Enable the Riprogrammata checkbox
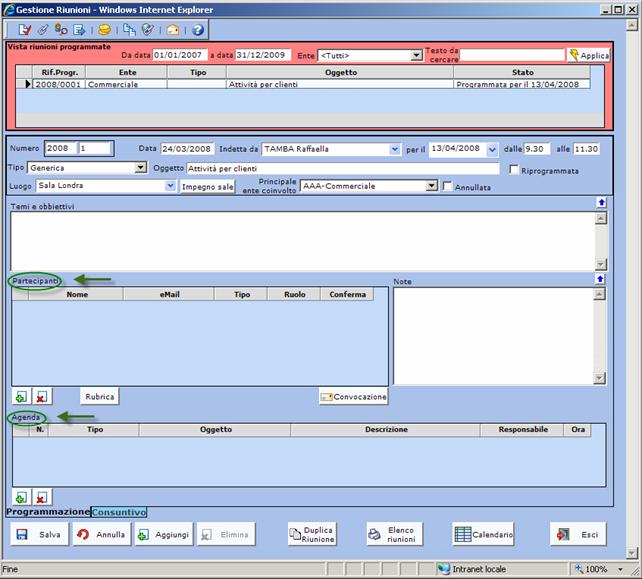 pyautogui.click(x=514, y=169)
